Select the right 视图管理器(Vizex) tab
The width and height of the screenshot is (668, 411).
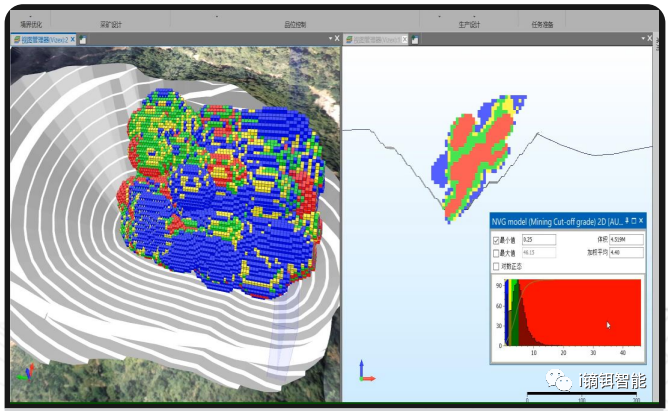(x=377, y=40)
